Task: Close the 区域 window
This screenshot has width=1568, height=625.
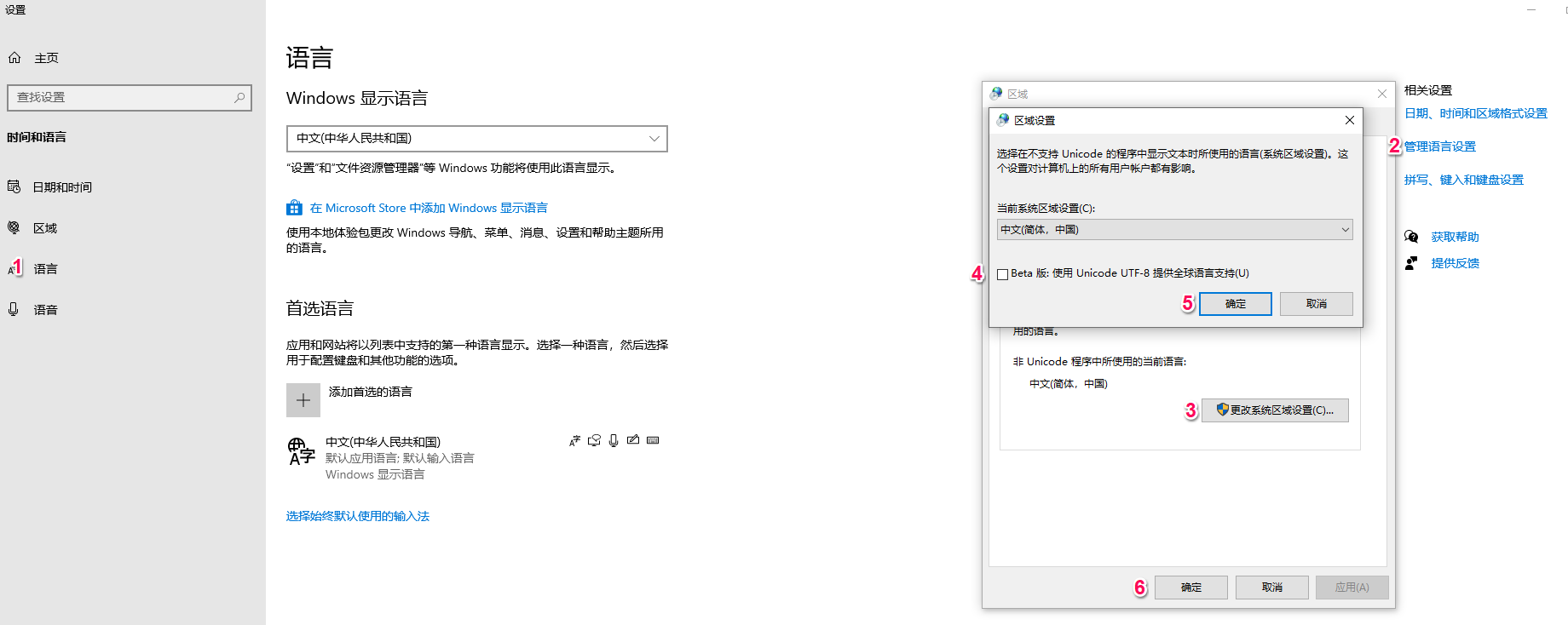Action: pos(1382,94)
